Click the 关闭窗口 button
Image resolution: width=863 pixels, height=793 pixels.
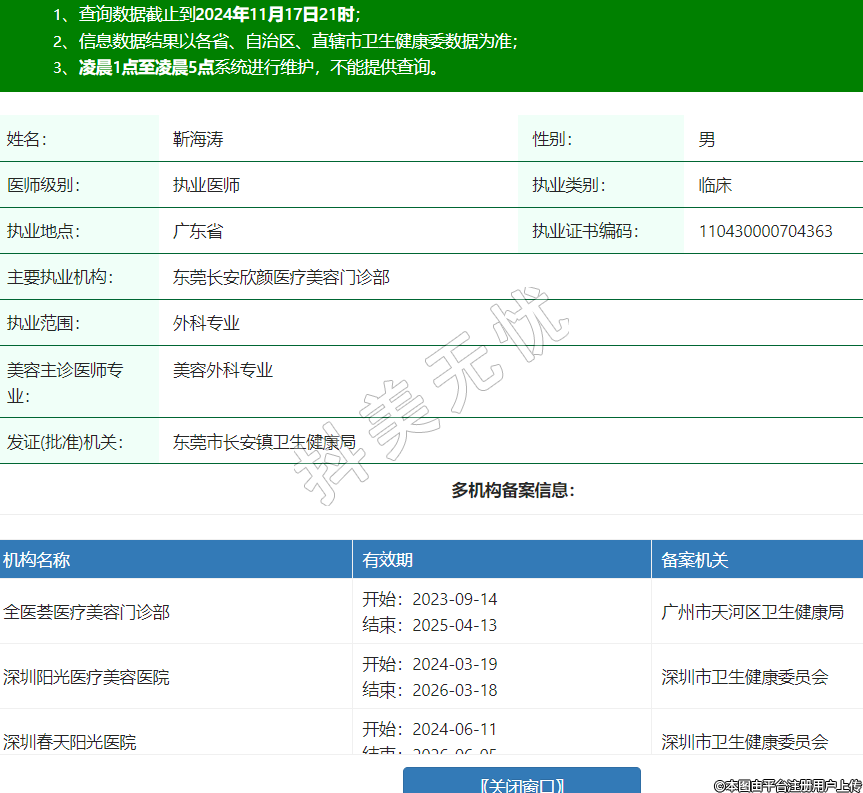(x=521, y=783)
